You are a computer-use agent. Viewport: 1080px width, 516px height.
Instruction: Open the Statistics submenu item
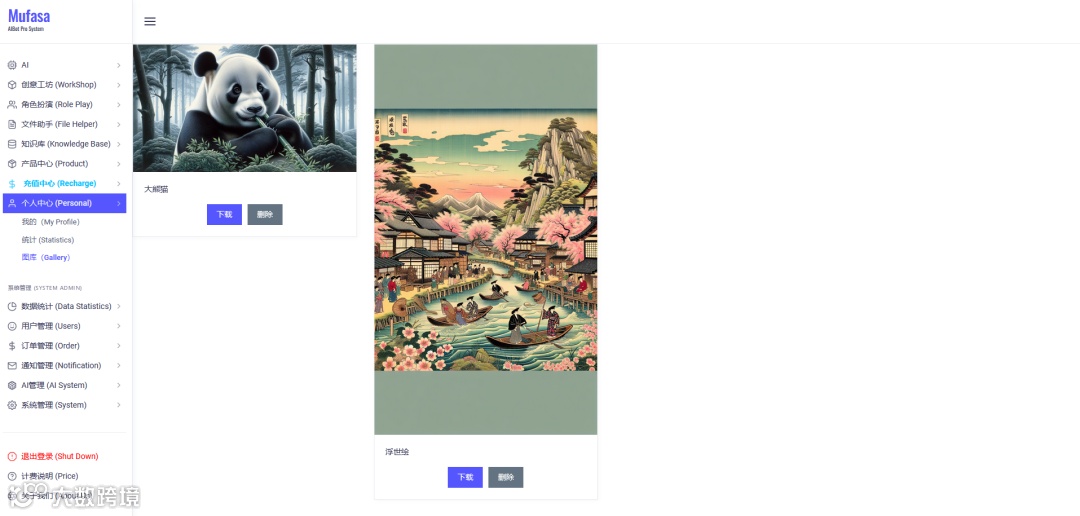pyautogui.click(x=48, y=240)
